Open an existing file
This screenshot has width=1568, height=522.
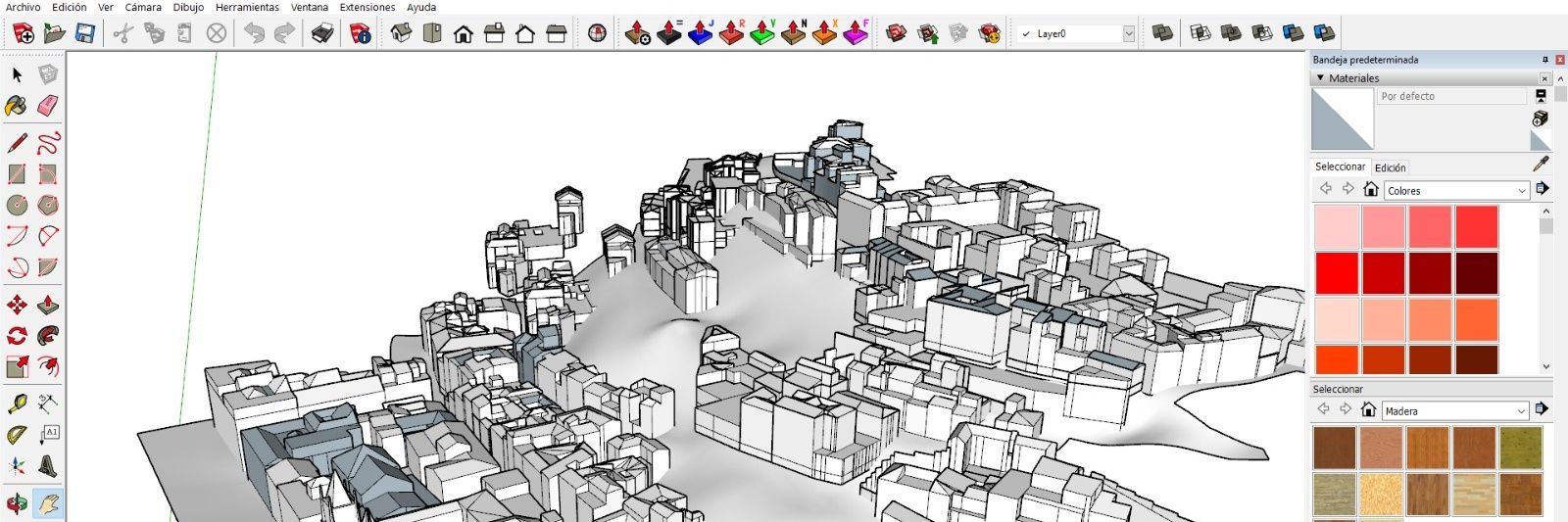pyautogui.click(x=55, y=33)
